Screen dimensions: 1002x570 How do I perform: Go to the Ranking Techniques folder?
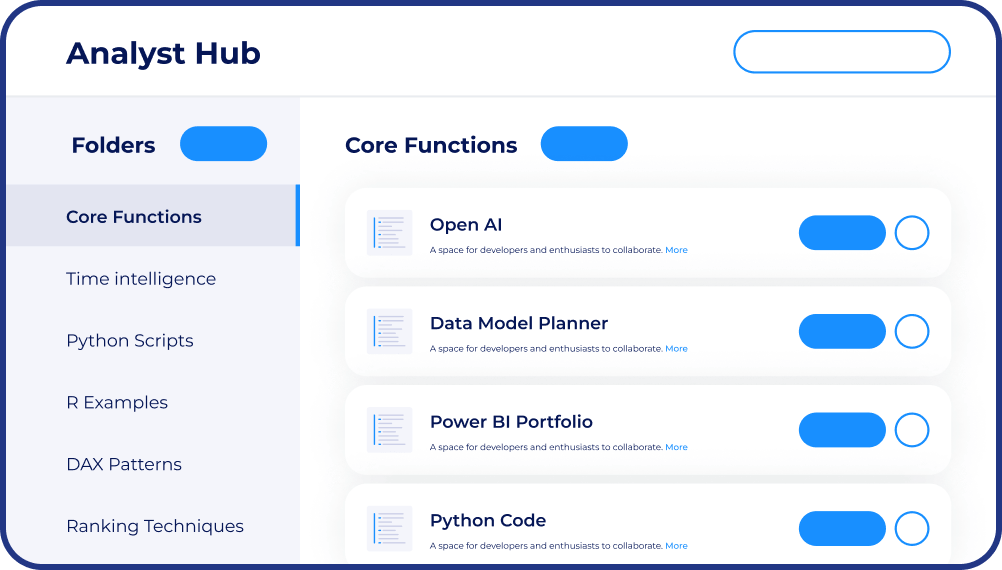tap(155, 526)
